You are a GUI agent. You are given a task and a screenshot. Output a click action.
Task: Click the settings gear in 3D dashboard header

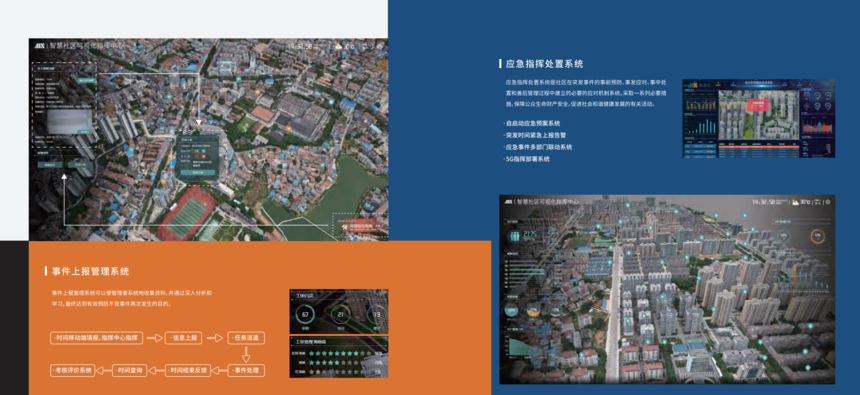click(828, 202)
